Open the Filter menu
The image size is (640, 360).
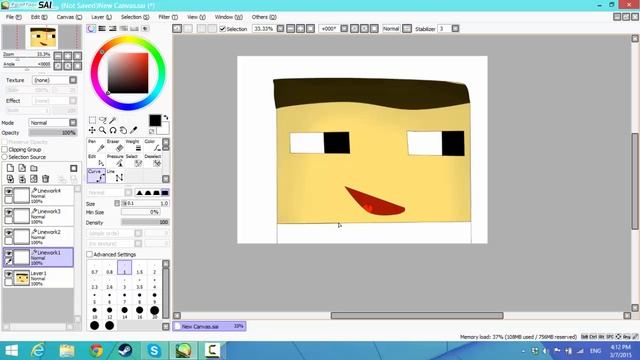[168, 17]
